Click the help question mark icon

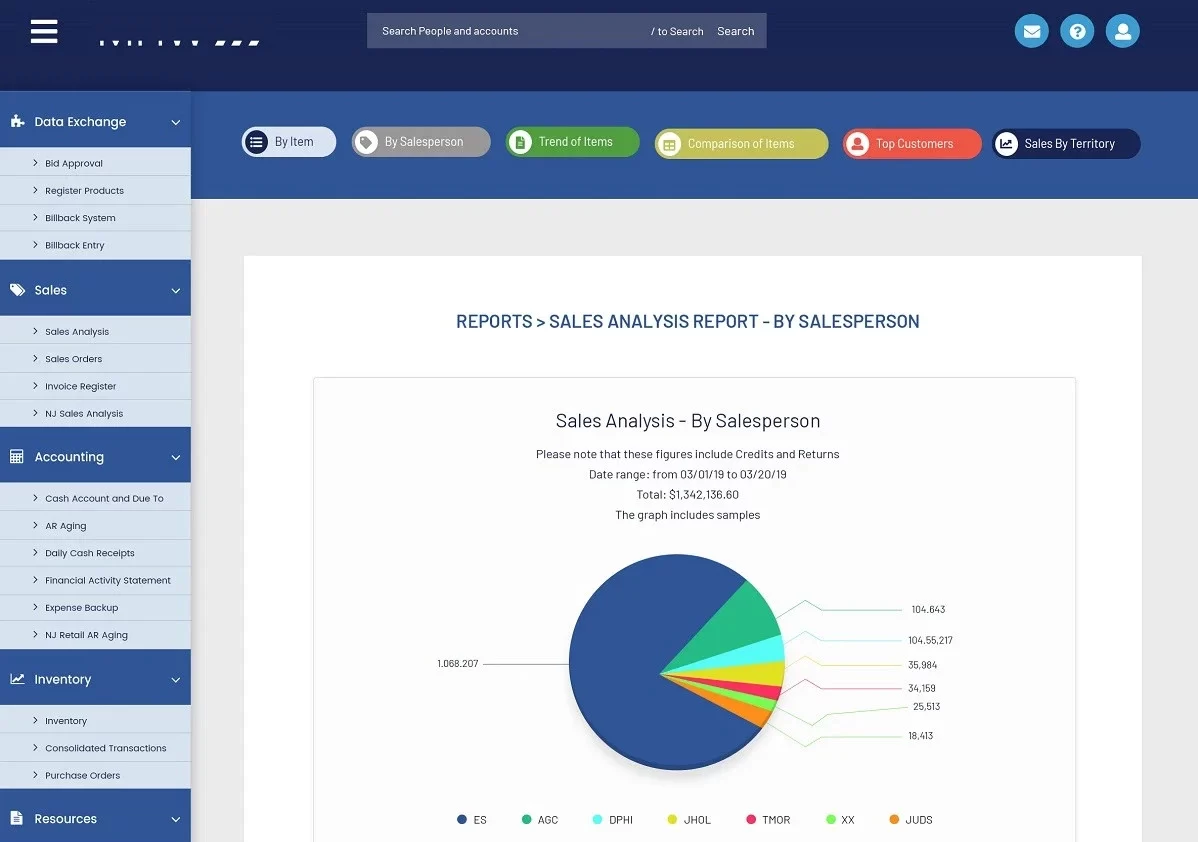tap(1077, 31)
